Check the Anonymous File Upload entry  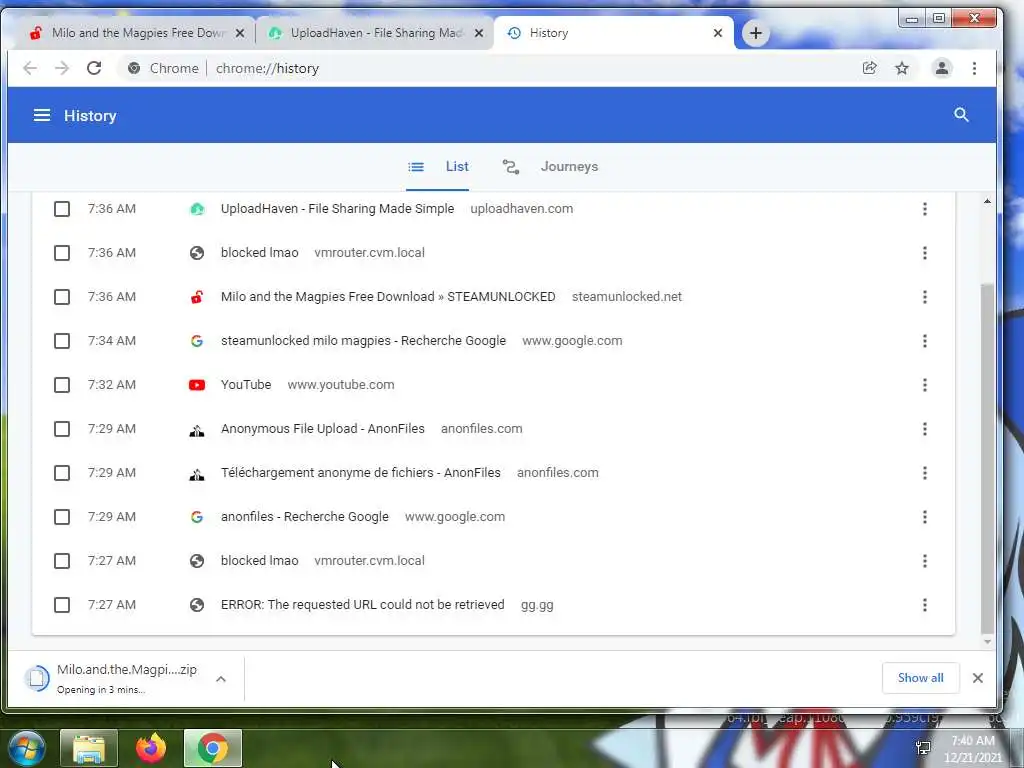click(62, 429)
